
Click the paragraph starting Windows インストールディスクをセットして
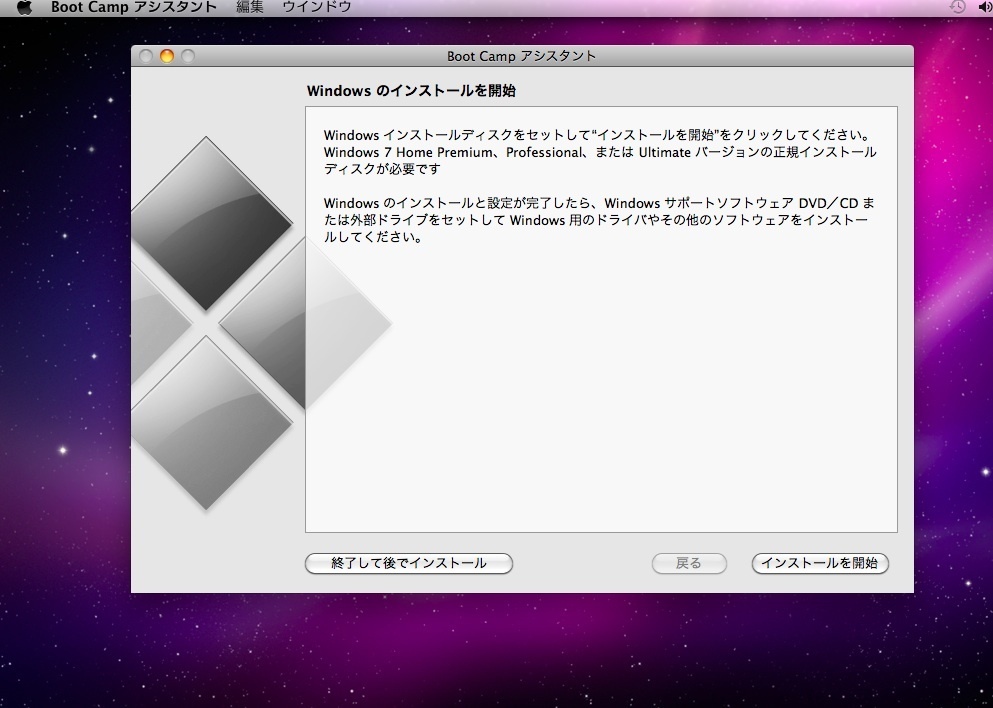(600, 152)
